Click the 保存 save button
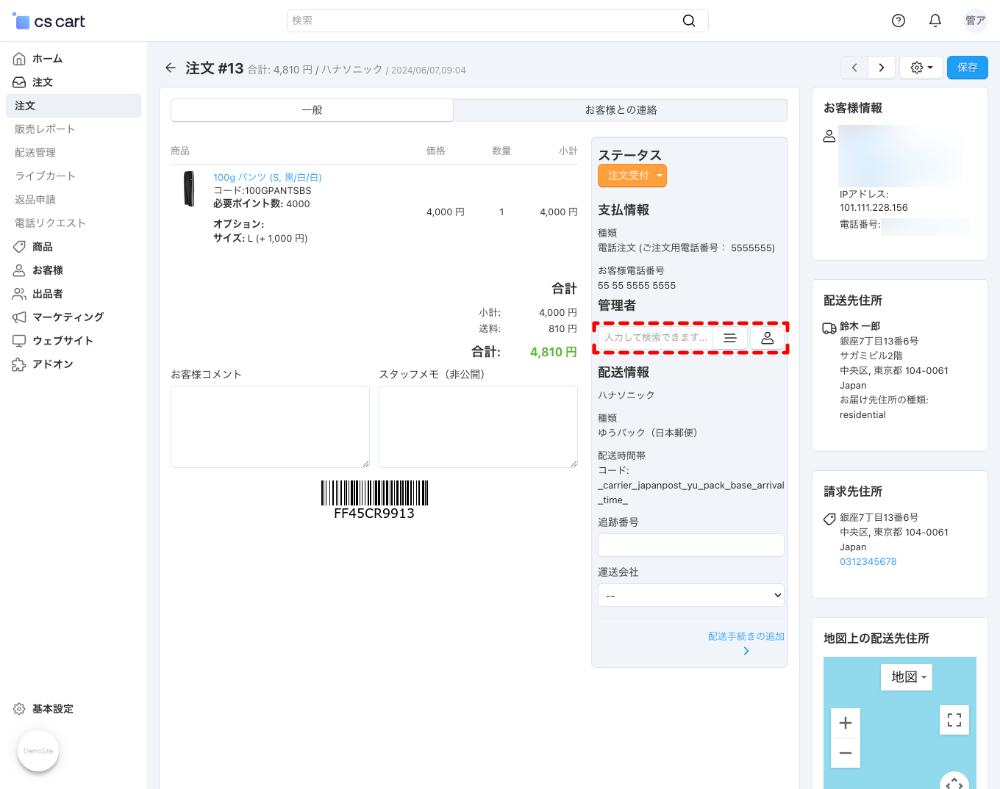Image resolution: width=1000 pixels, height=789 pixels. tap(967, 68)
